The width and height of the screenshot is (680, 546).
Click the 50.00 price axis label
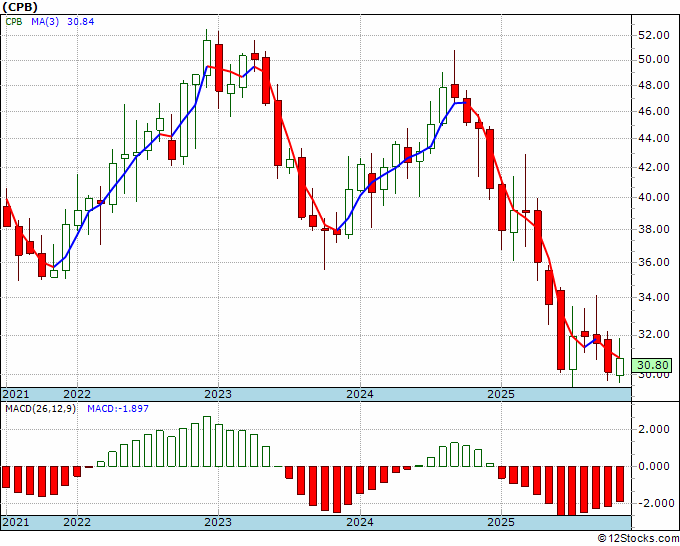pos(653,59)
